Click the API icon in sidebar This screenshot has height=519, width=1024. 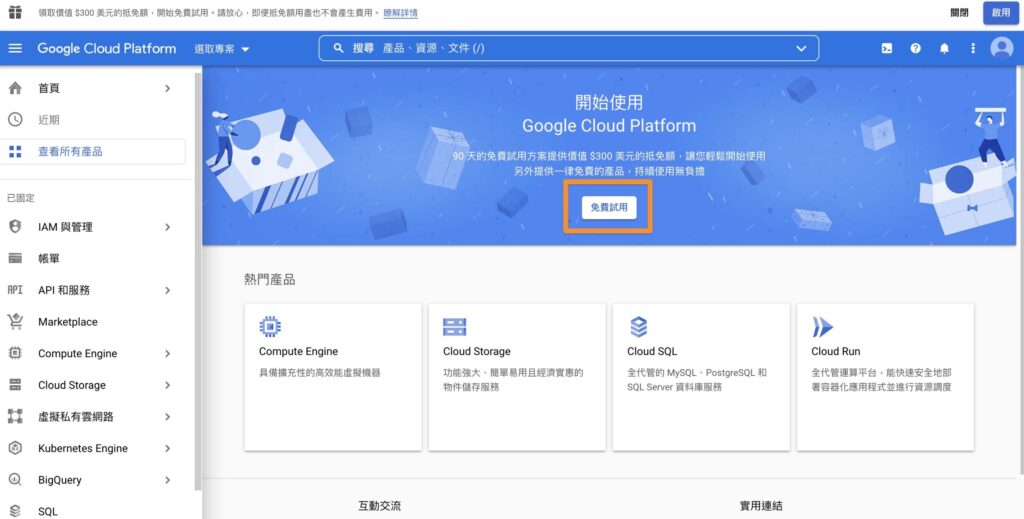pos(15,290)
